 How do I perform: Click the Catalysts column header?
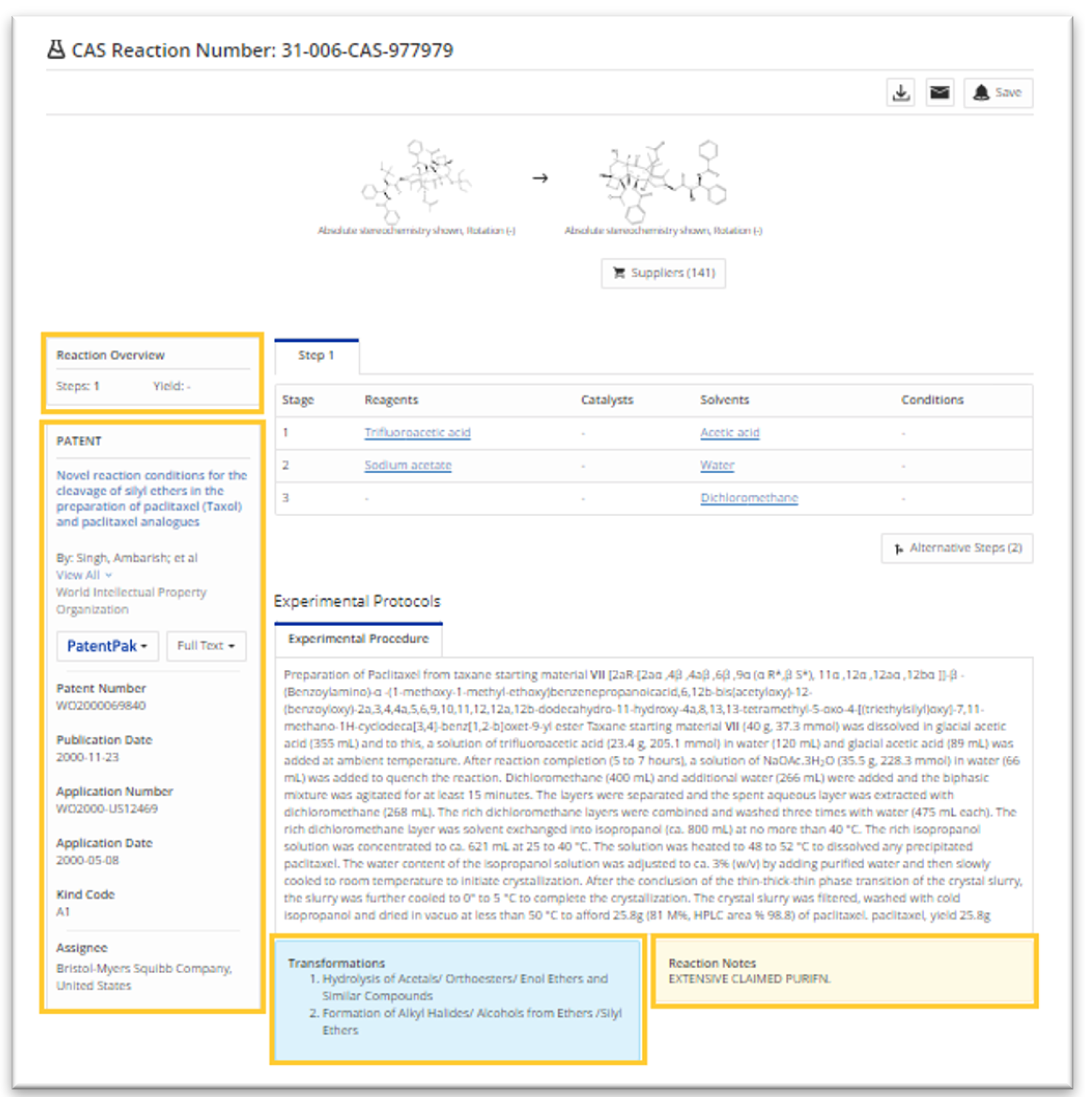(x=607, y=400)
